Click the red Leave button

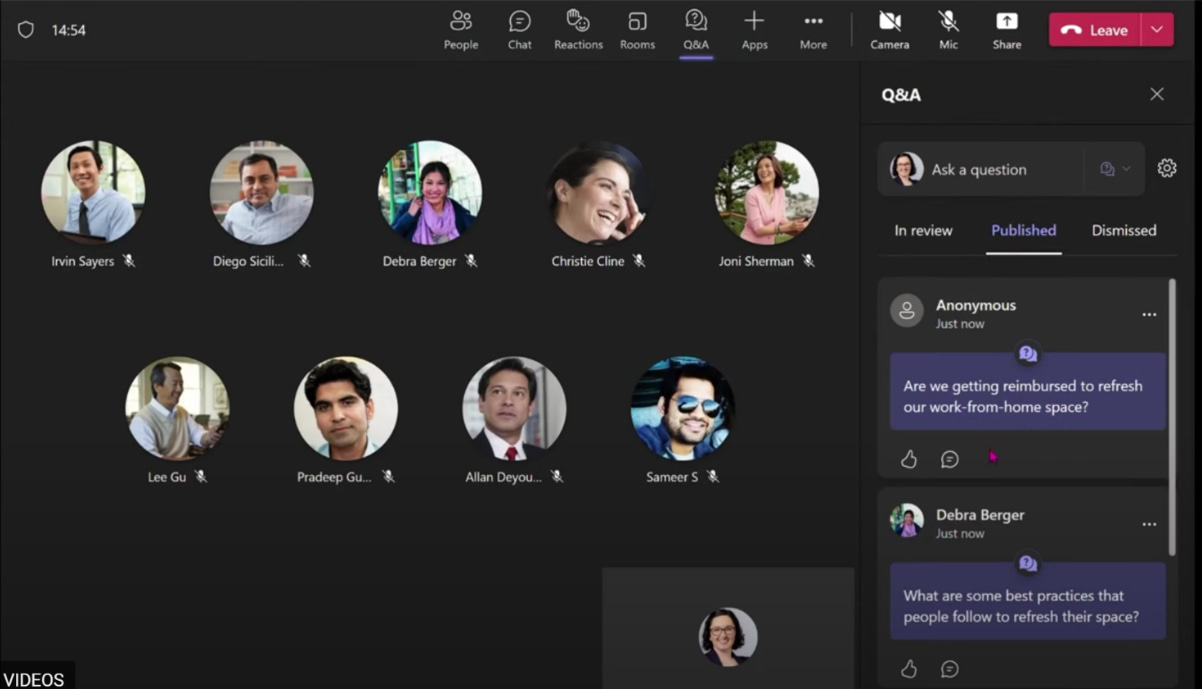click(1094, 30)
